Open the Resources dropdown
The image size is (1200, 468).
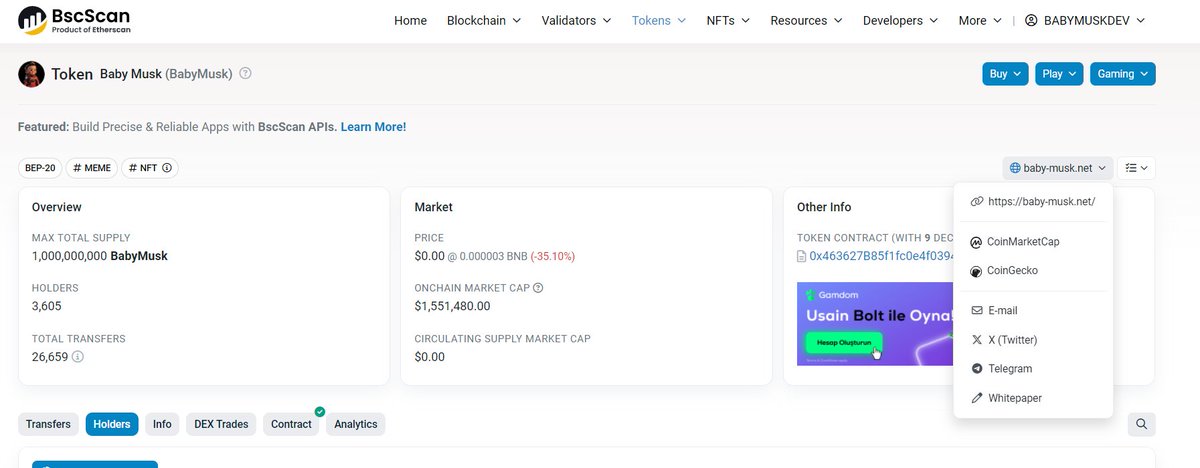click(x=806, y=21)
